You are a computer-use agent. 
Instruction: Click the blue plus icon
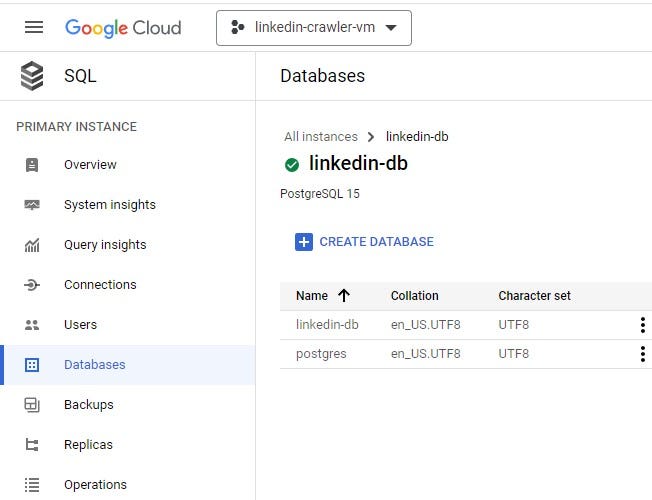tap(304, 242)
